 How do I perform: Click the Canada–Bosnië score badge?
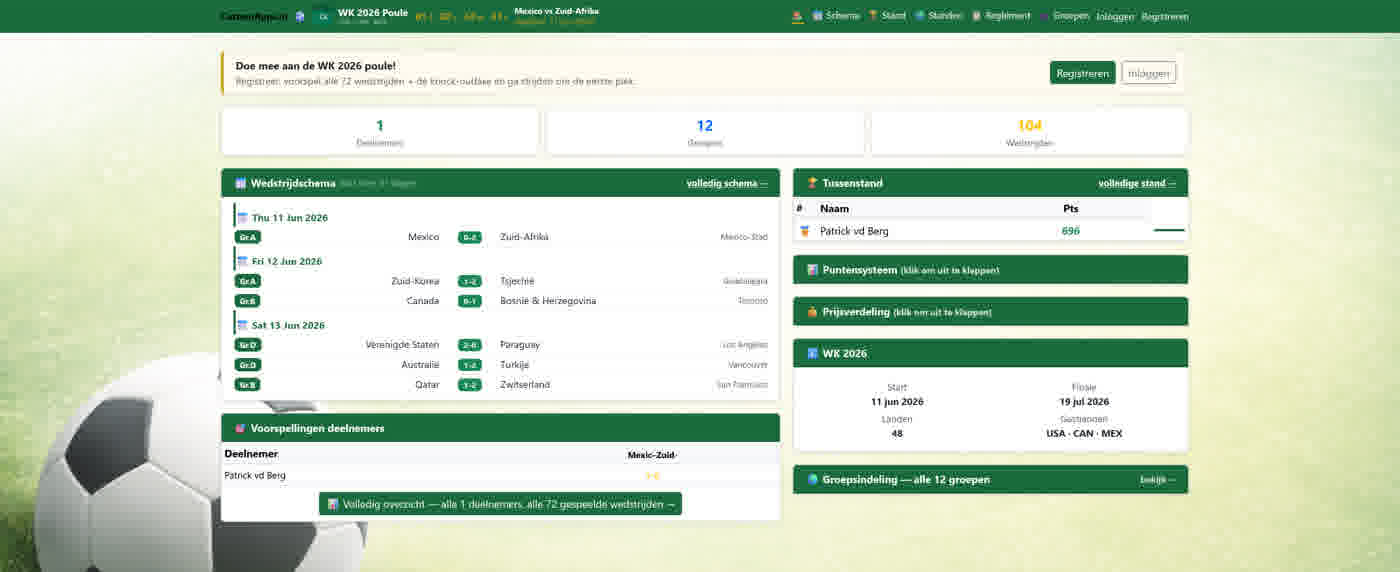[470, 301]
